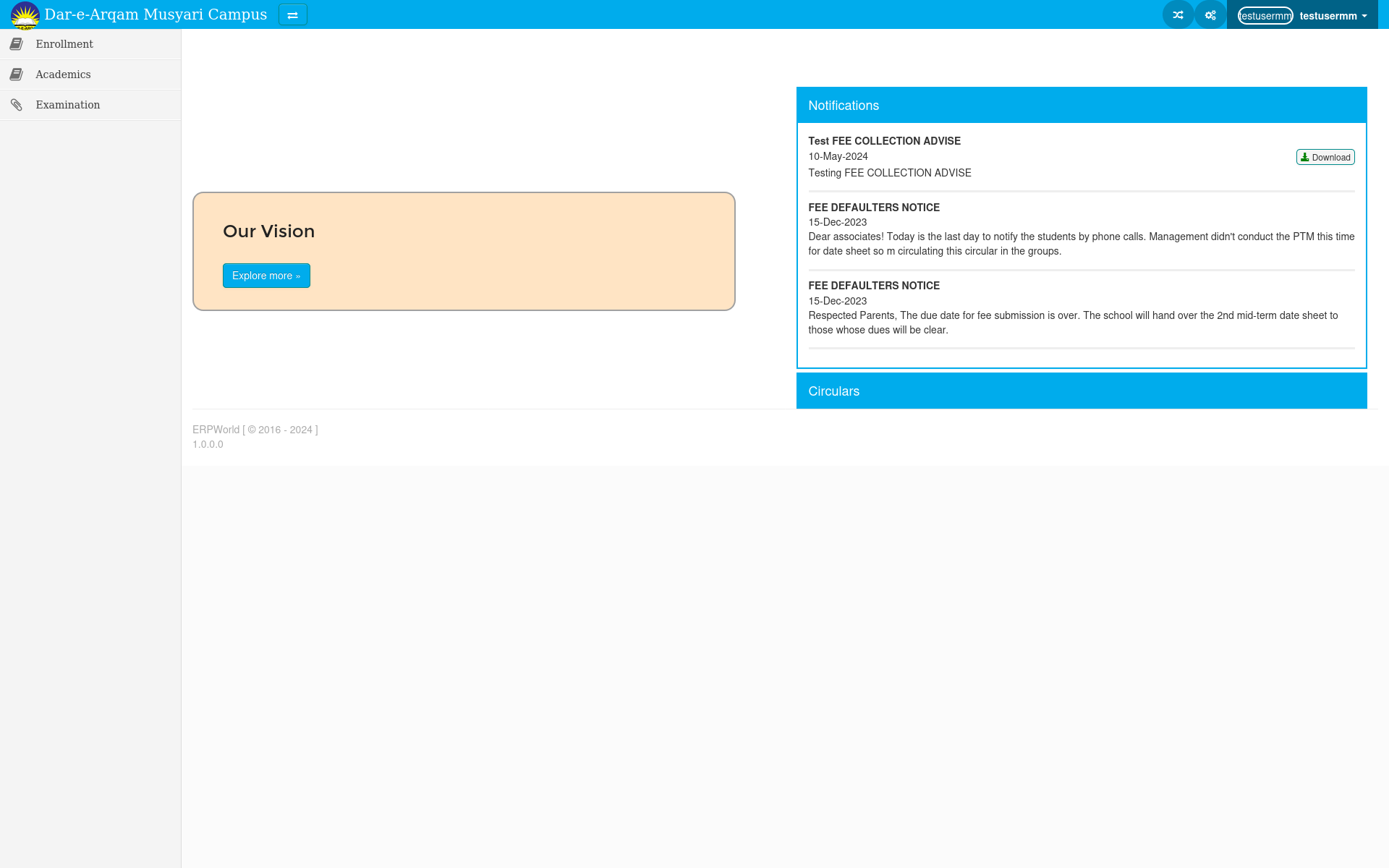The height and width of the screenshot is (868, 1389).
Task: Select Enrollment in the side menu
Action: [64, 44]
